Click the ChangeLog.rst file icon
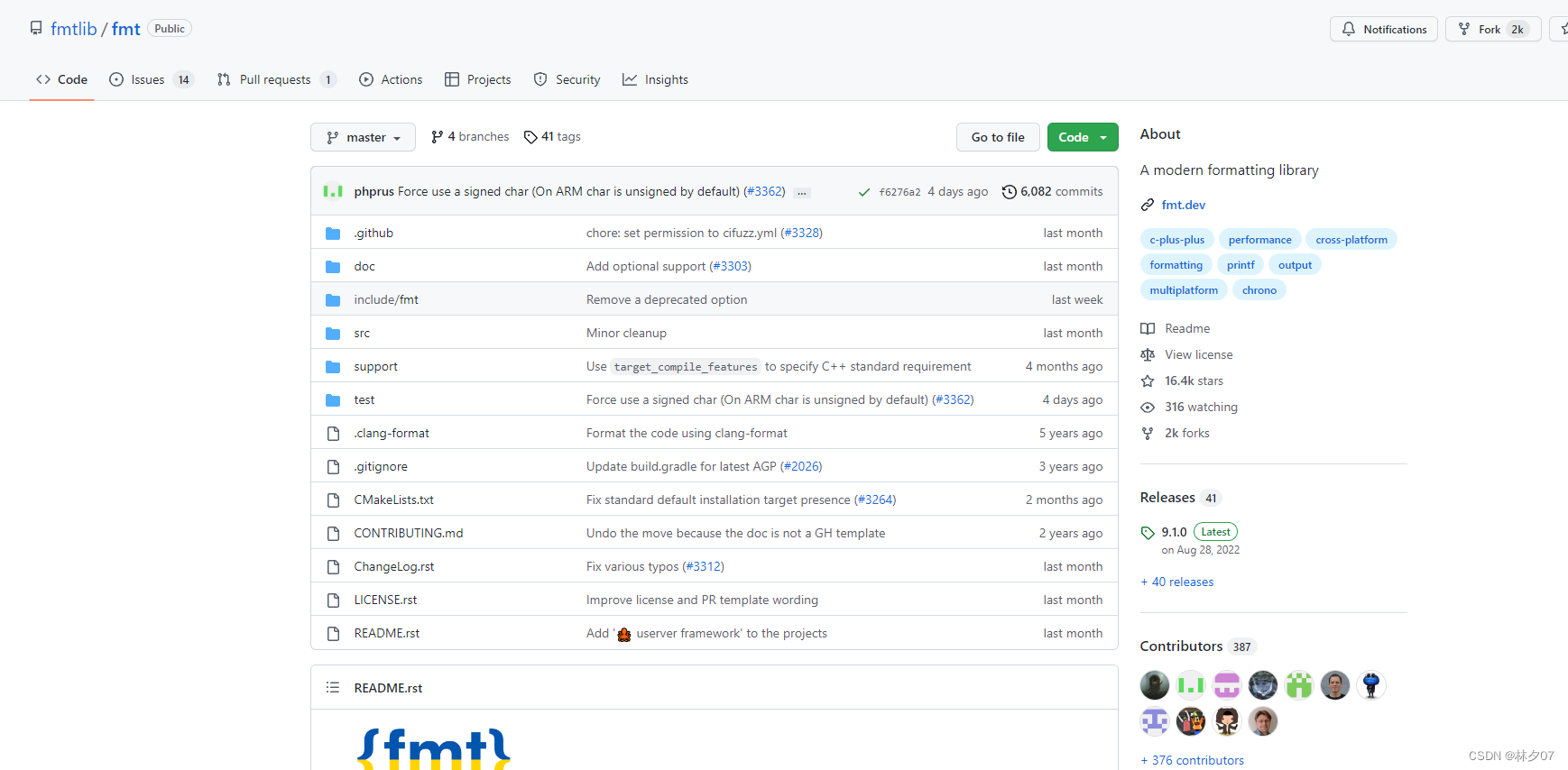Viewport: 1568px width, 770px height. [x=333, y=566]
